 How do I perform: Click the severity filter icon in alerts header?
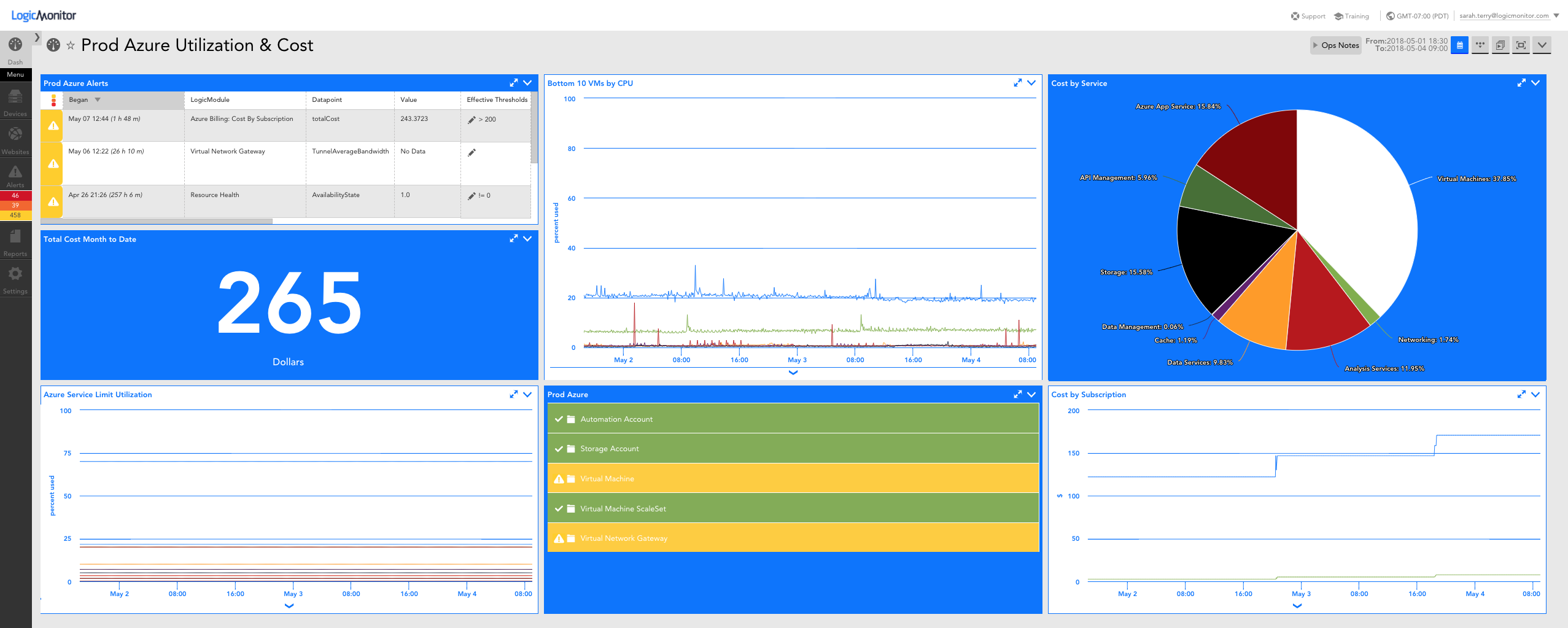pos(53,100)
